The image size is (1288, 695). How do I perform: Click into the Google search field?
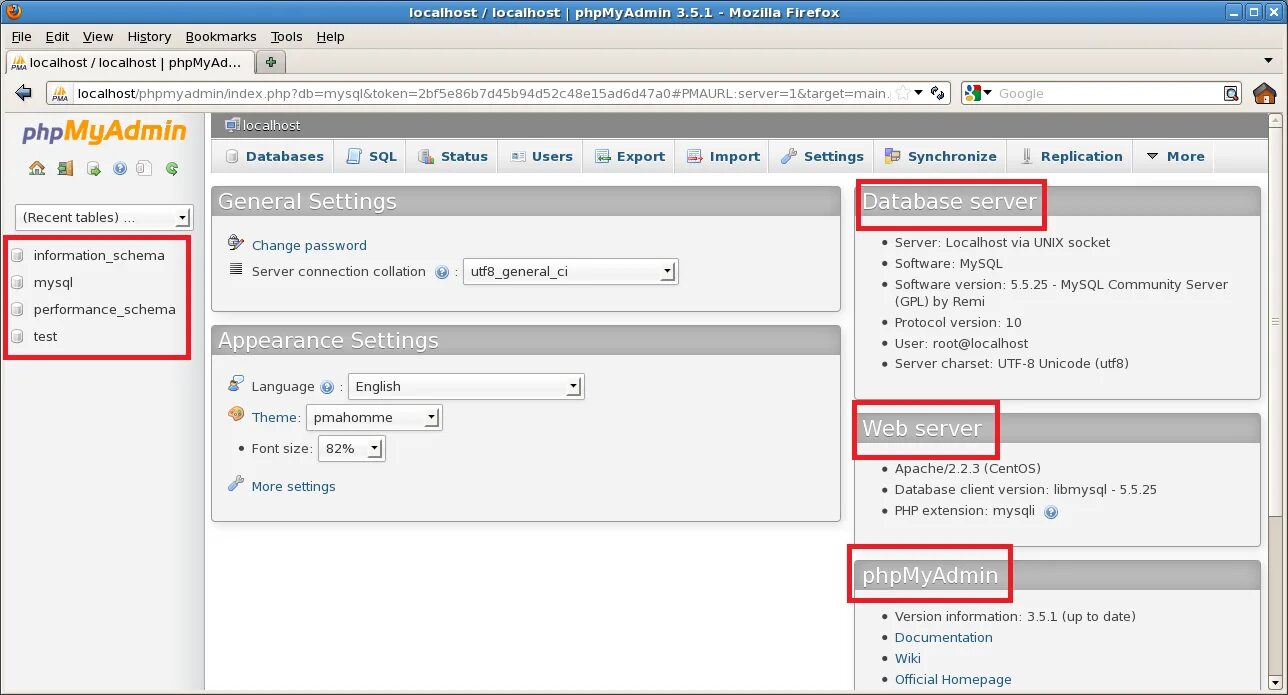point(1108,93)
